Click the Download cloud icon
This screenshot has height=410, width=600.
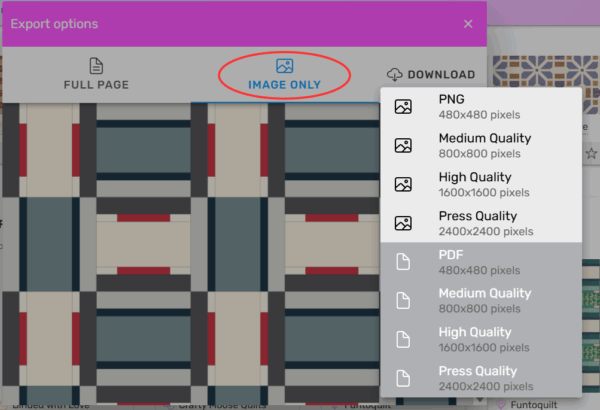pos(394,75)
